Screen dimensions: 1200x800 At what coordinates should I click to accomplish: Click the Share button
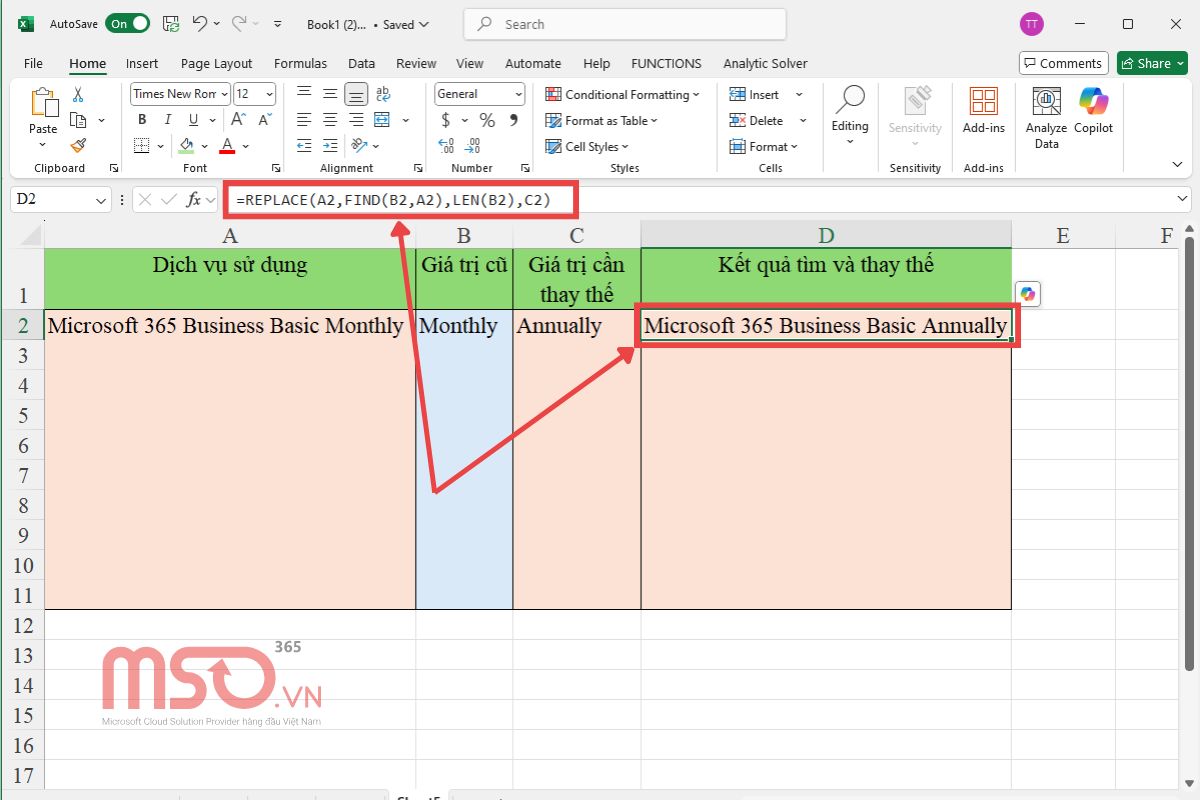1152,63
